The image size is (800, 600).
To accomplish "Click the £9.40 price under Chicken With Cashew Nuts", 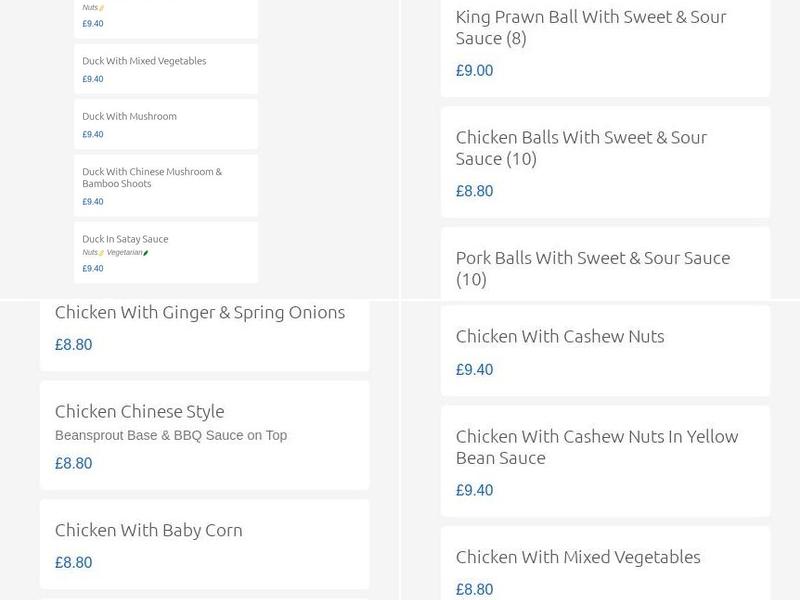I will (474, 369).
